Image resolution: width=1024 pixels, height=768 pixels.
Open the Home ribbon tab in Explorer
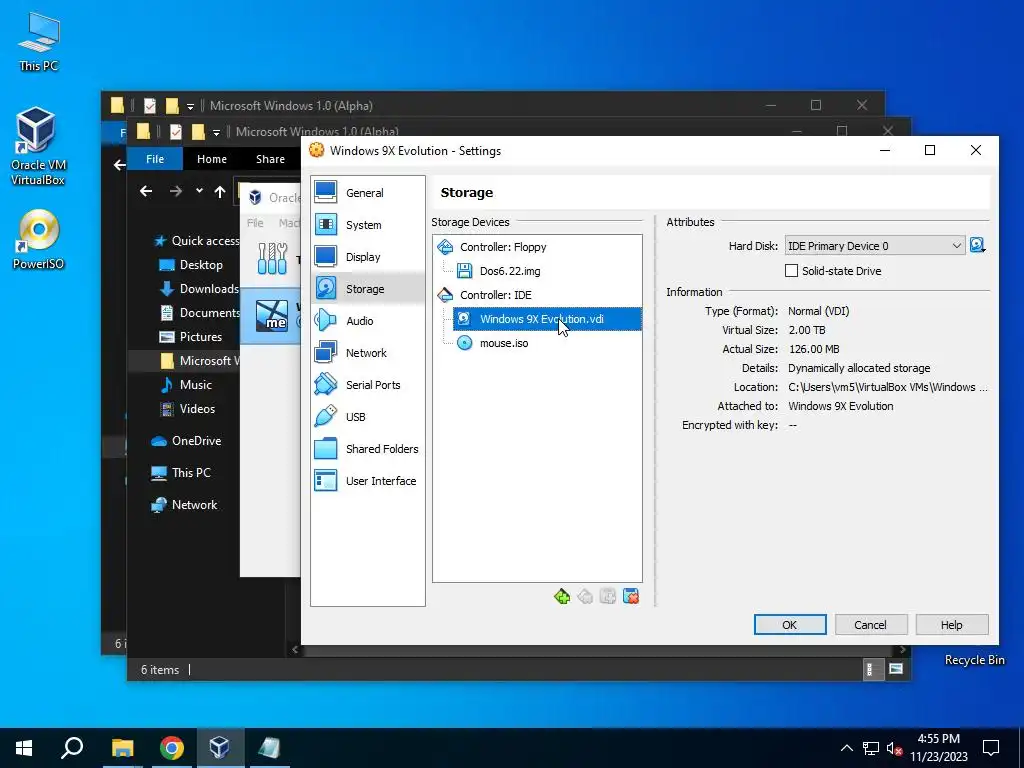click(x=212, y=159)
